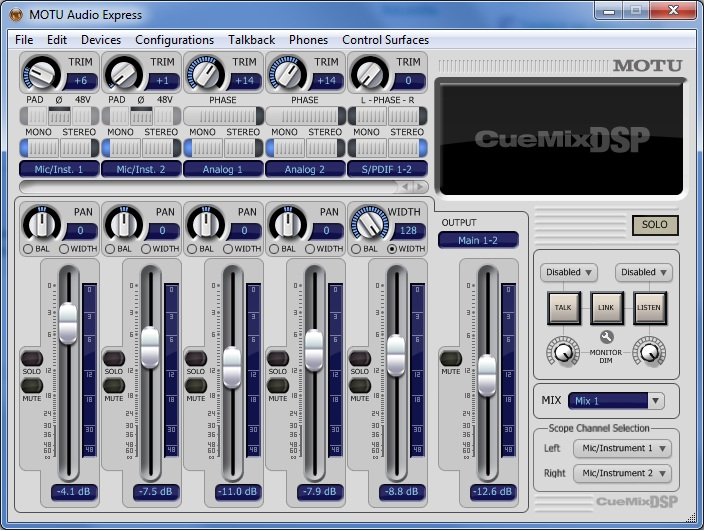Click the input channel scroll right arrow

[420, 186]
